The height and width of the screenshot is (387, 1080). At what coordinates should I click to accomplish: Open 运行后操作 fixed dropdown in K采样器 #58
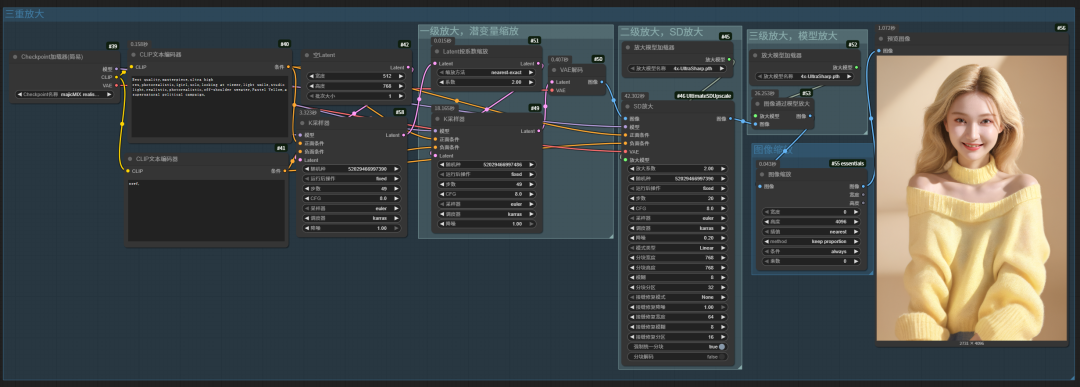tap(353, 178)
